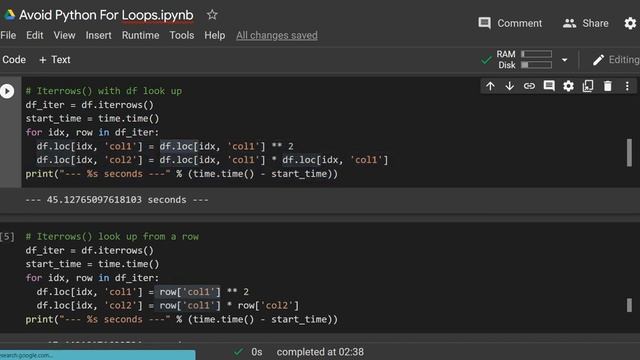Click the second cell's scrollbar handle

pyautogui.click(x=629, y=305)
